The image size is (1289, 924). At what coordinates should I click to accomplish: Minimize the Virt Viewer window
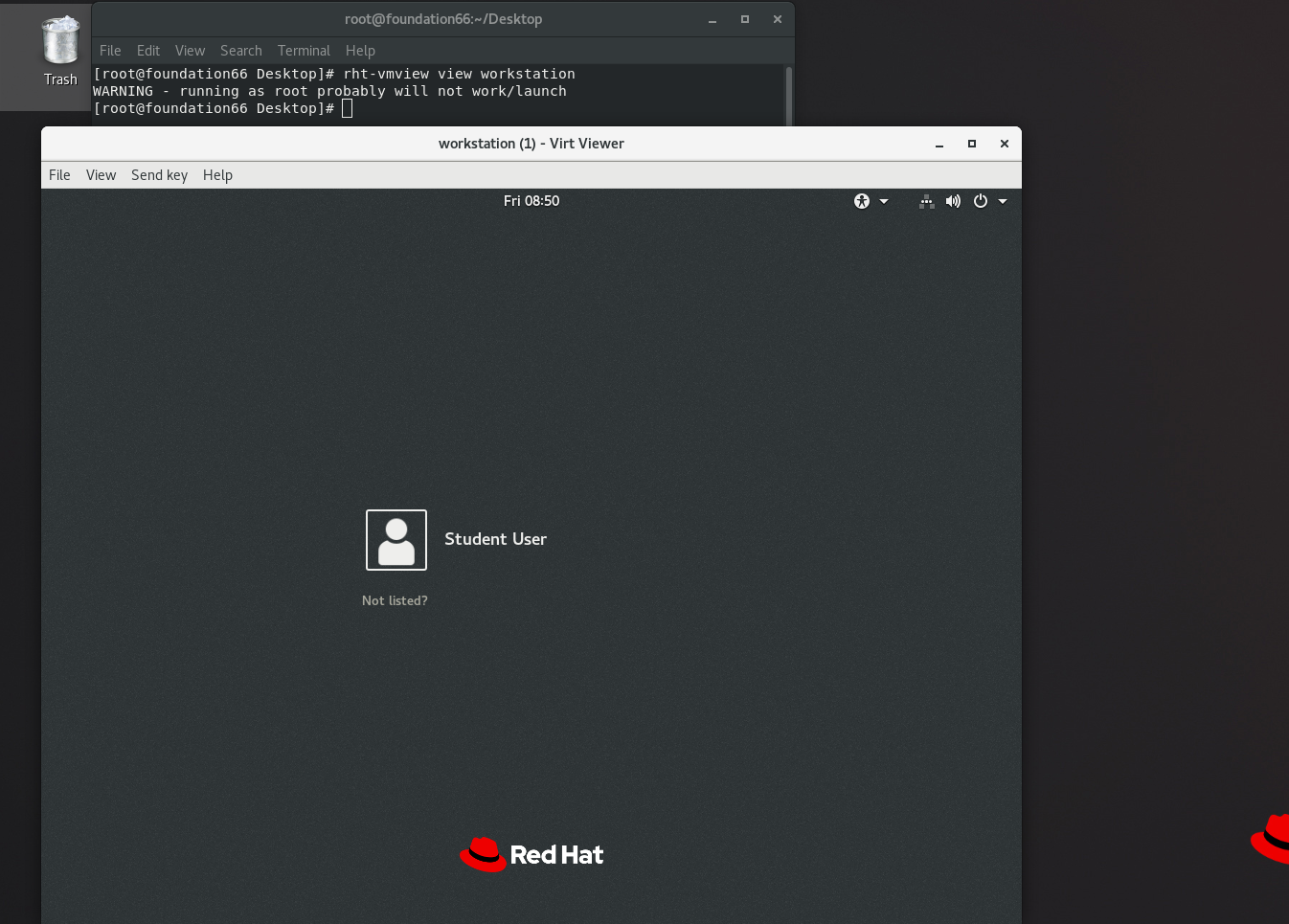coord(939,144)
